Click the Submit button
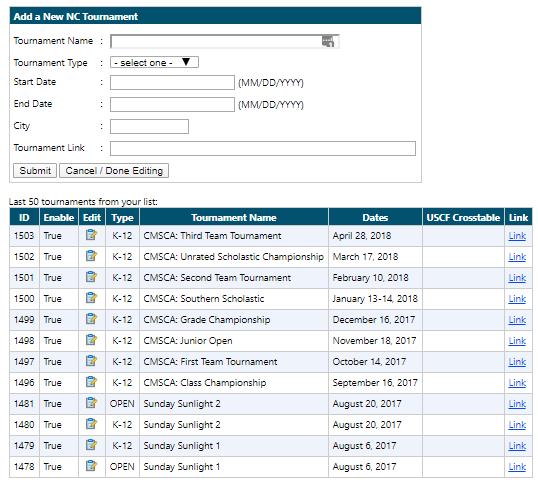The width and height of the screenshot is (538, 485). pos(35,170)
